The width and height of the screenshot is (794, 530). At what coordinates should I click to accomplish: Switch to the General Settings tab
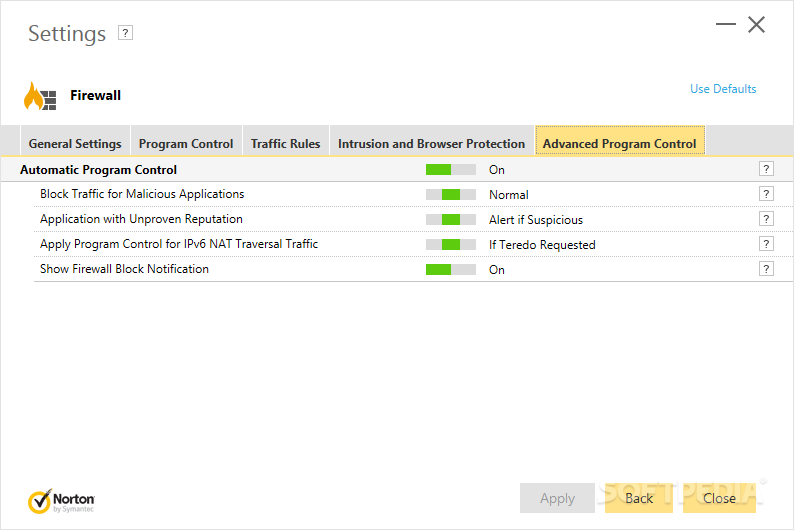click(75, 144)
